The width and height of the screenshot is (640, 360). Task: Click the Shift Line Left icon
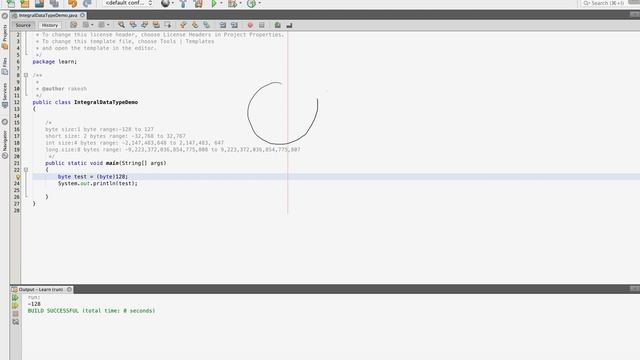pos(223,25)
